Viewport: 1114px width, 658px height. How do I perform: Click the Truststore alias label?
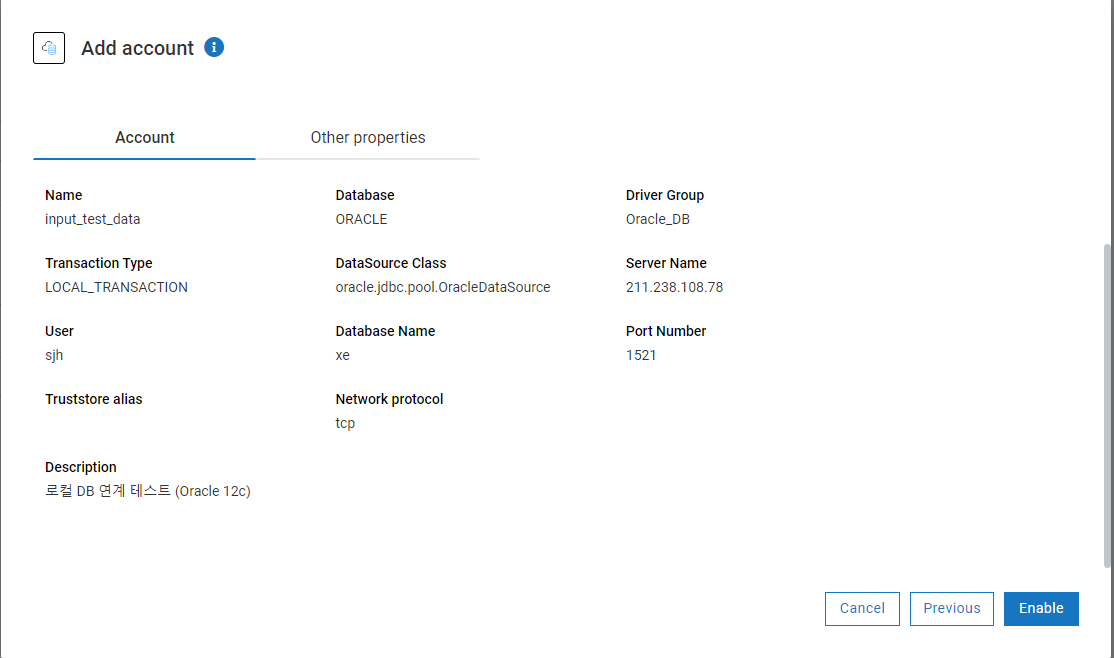point(94,399)
